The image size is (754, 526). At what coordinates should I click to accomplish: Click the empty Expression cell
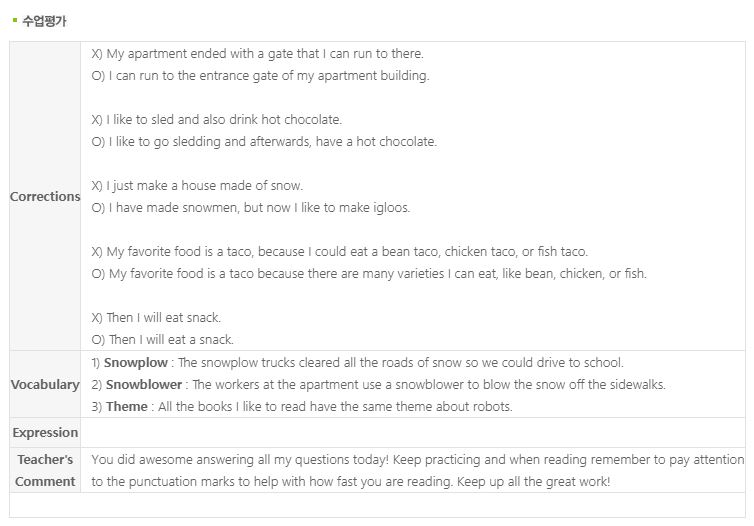pos(413,432)
